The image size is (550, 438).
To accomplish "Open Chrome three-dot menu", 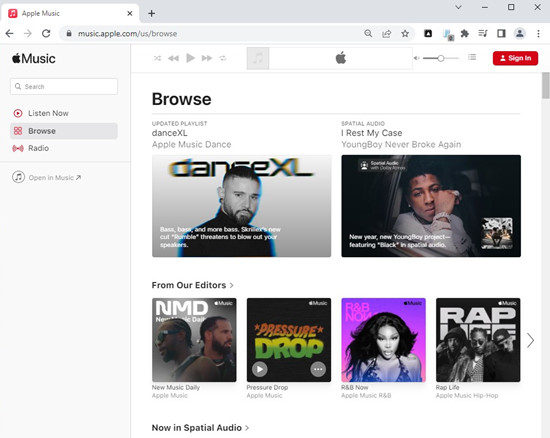I will [x=538, y=34].
